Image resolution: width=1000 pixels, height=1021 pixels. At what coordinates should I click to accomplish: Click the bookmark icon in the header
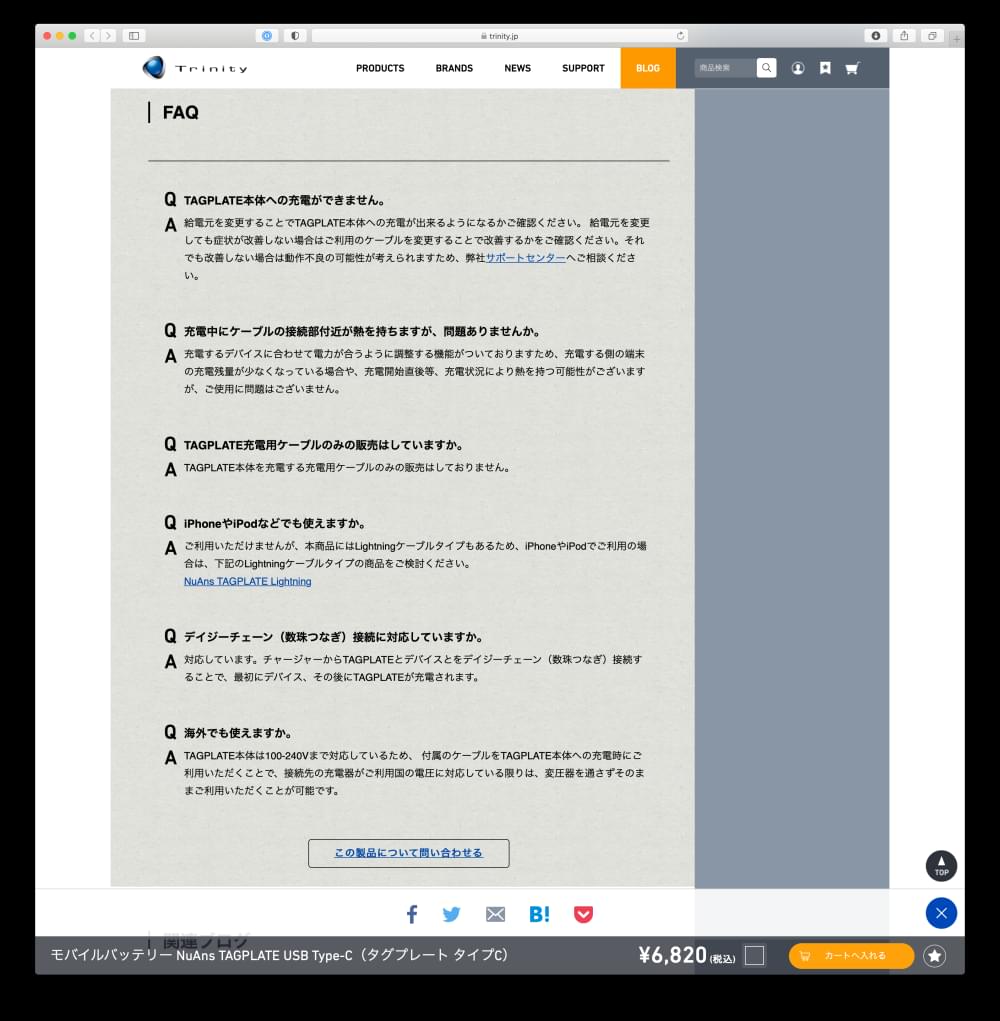824,68
